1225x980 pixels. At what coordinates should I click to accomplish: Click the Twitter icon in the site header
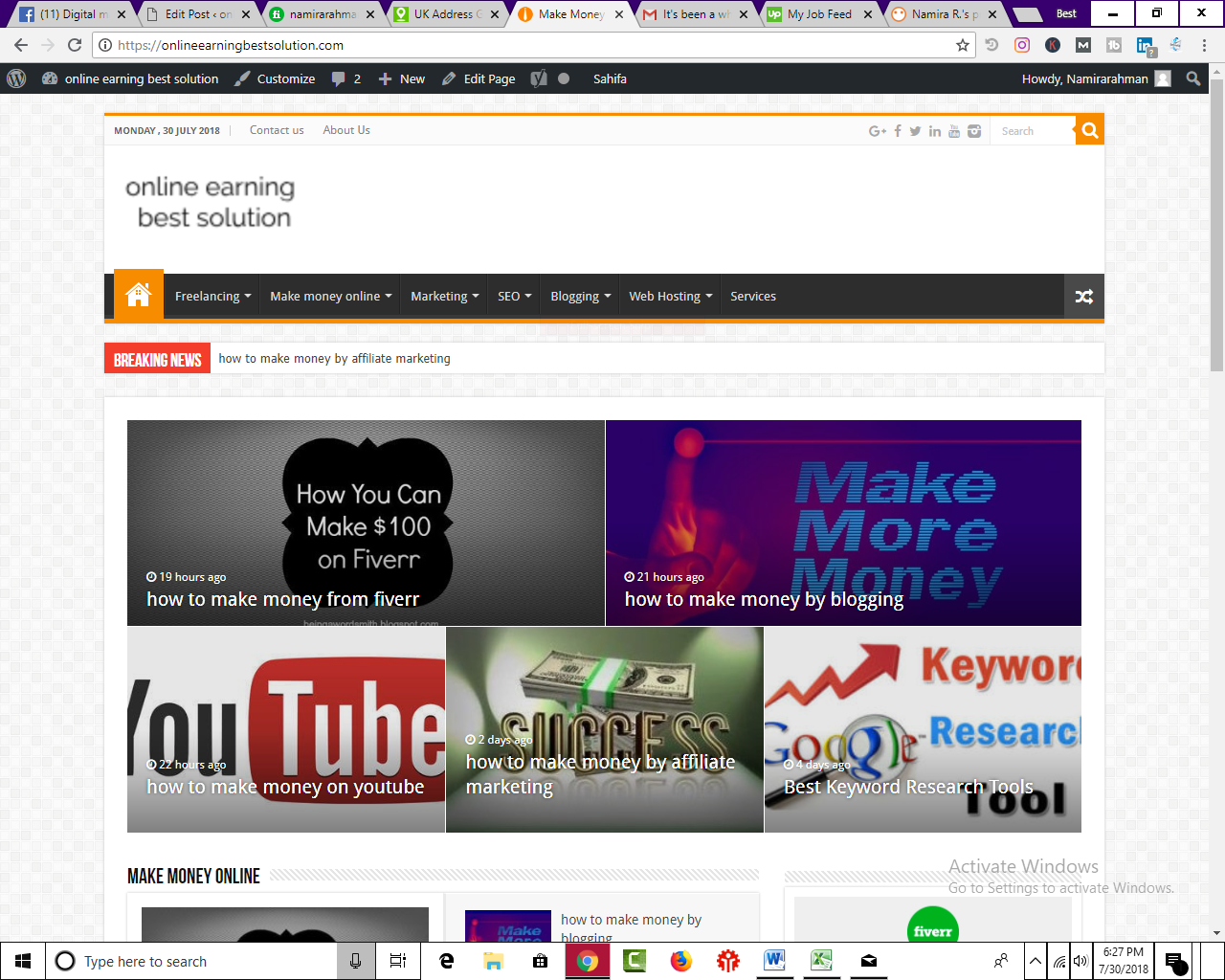(x=916, y=130)
